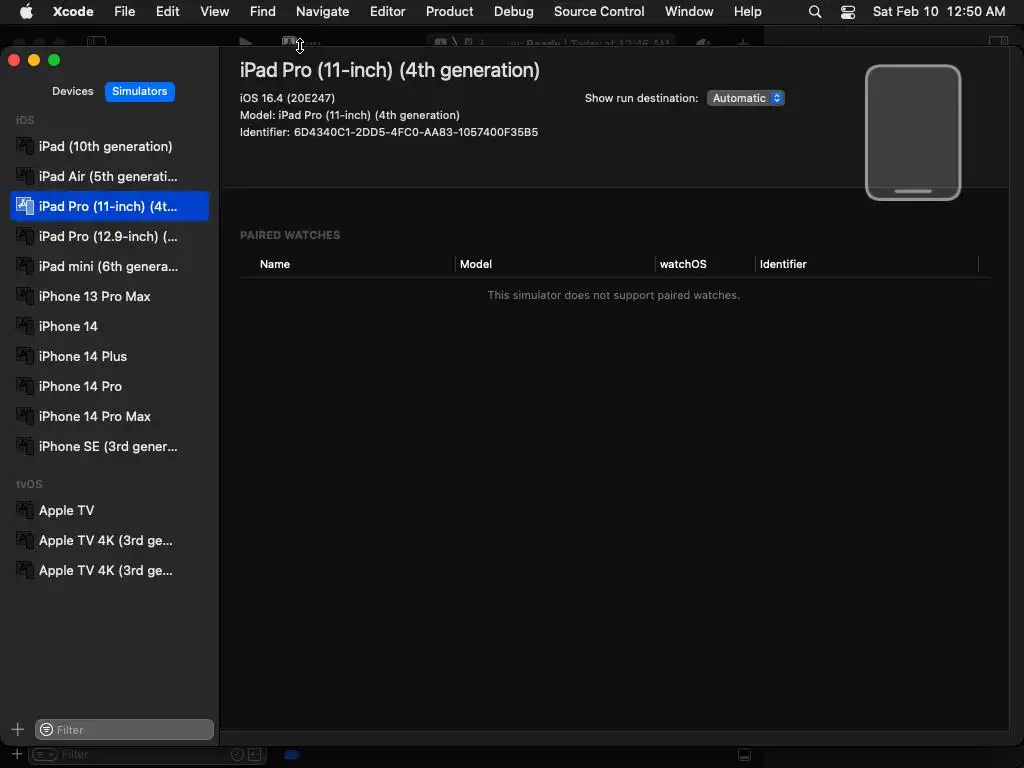Screen dimensions: 1024x768
Task: Open the Navigate menu
Action: [322, 11]
